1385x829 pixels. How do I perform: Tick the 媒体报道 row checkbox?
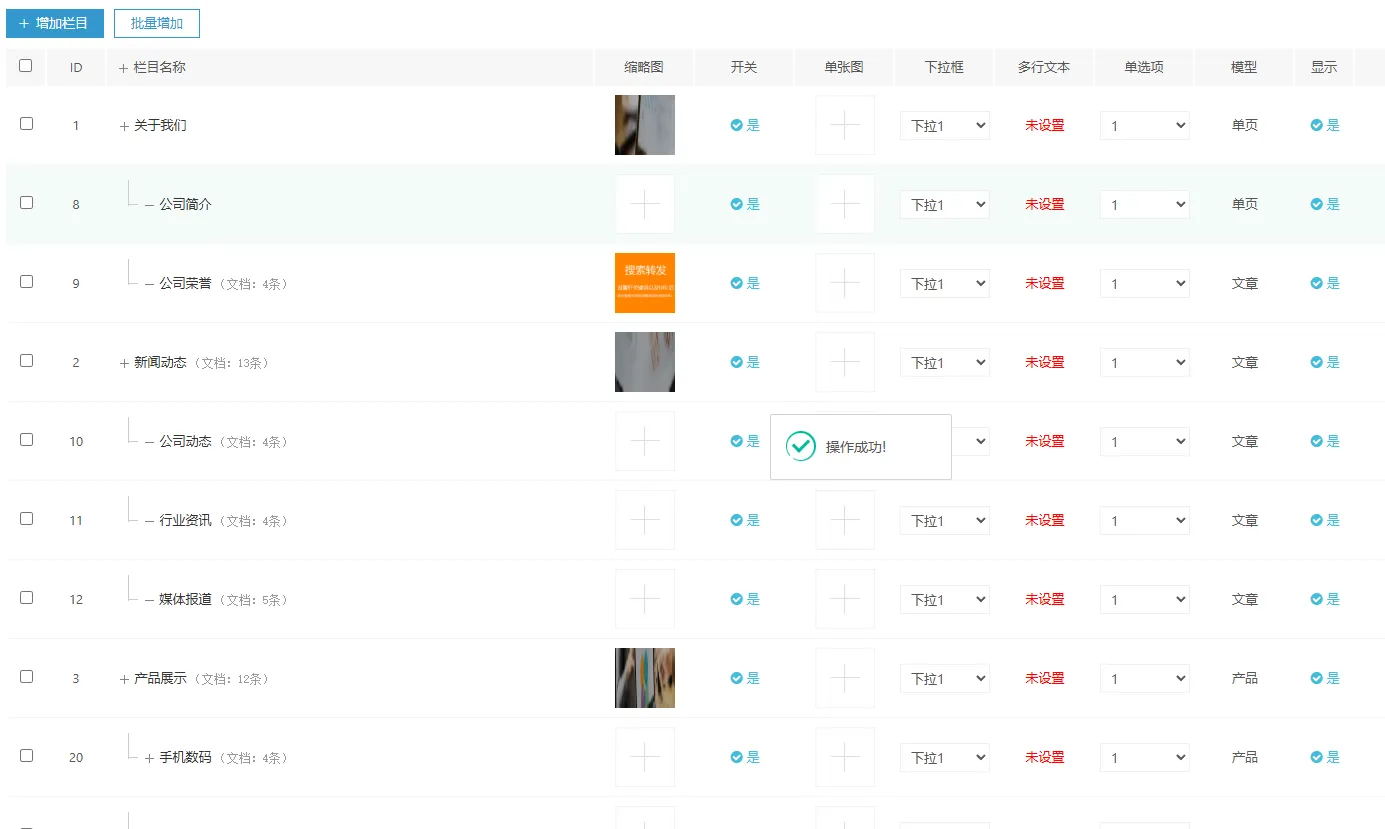point(26,598)
